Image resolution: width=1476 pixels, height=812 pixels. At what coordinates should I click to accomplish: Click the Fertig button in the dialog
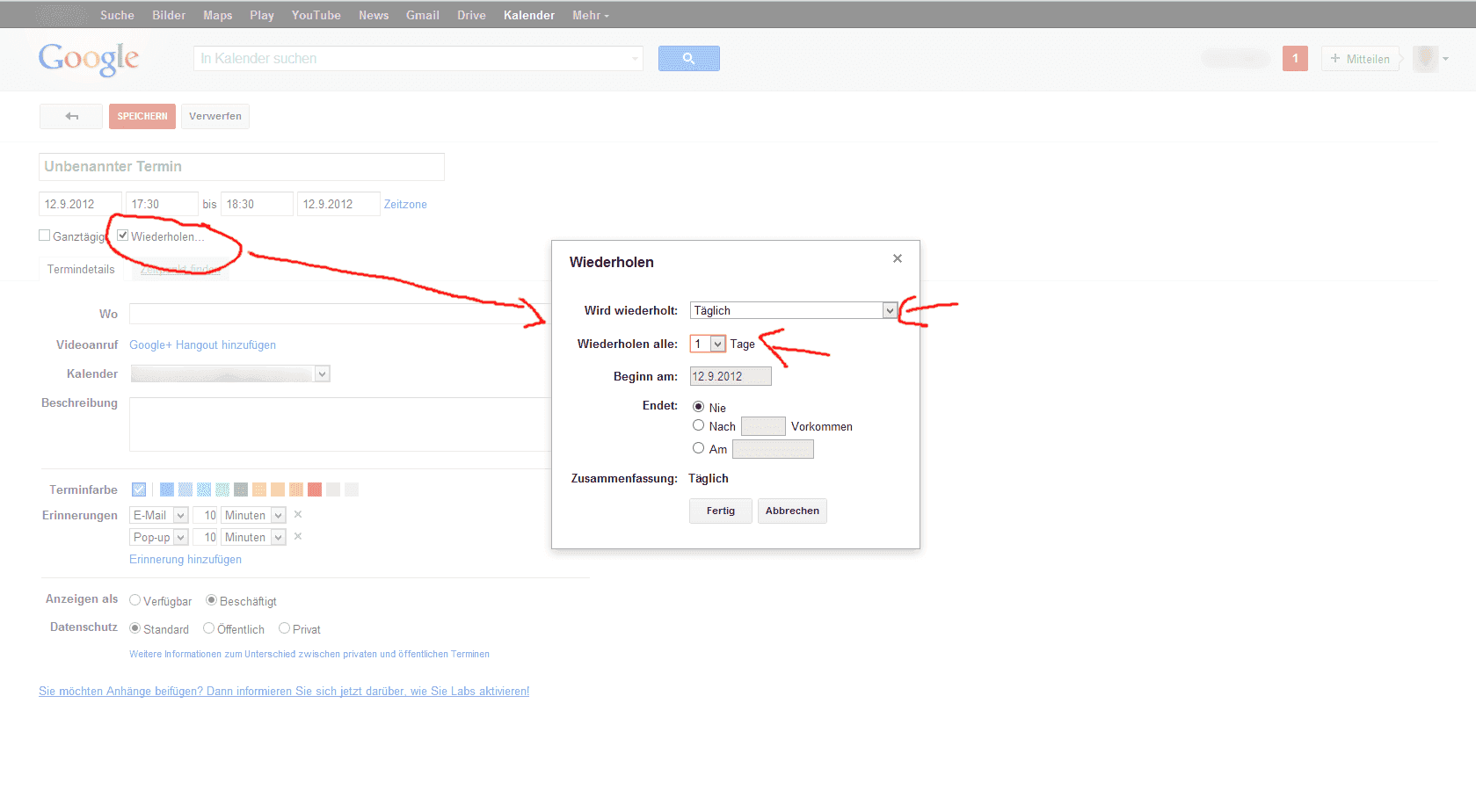(720, 511)
